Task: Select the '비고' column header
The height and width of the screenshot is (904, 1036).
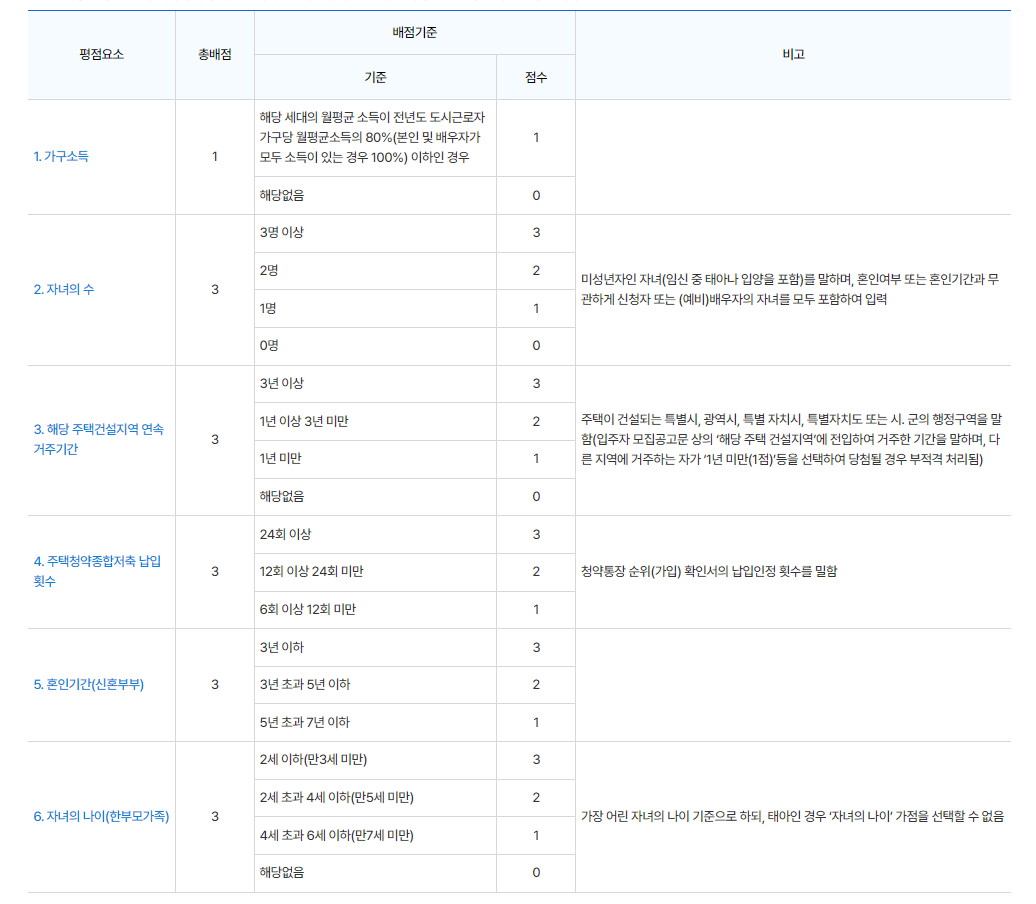Action: click(x=793, y=55)
